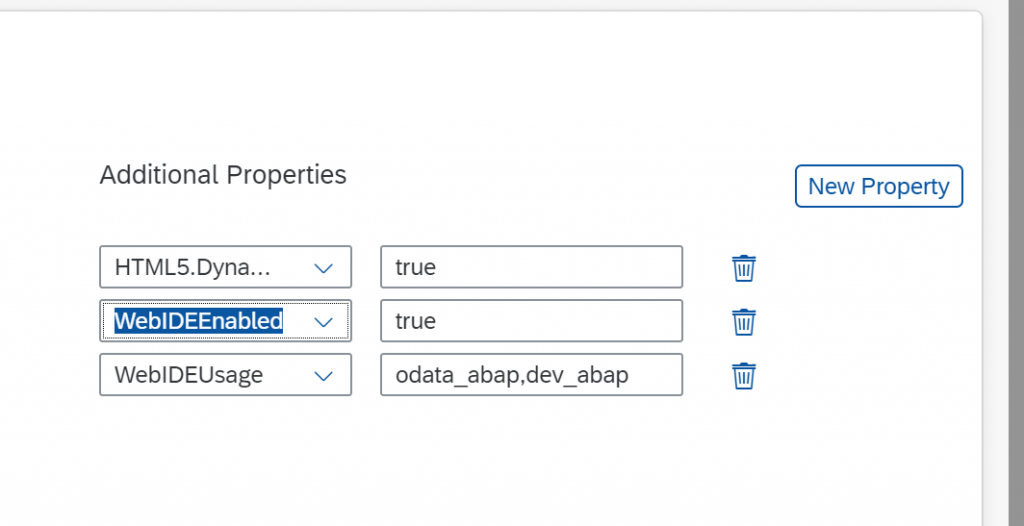
Task: Click trash icon beside odata_abap,dev_abap value
Action: coord(744,376)
